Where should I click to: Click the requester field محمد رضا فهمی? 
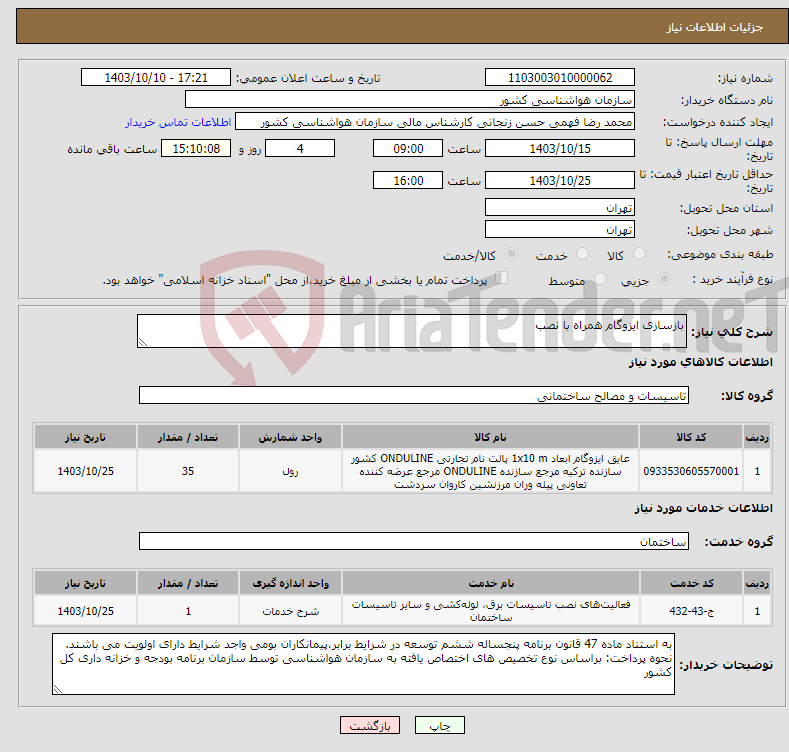point(435,122)
